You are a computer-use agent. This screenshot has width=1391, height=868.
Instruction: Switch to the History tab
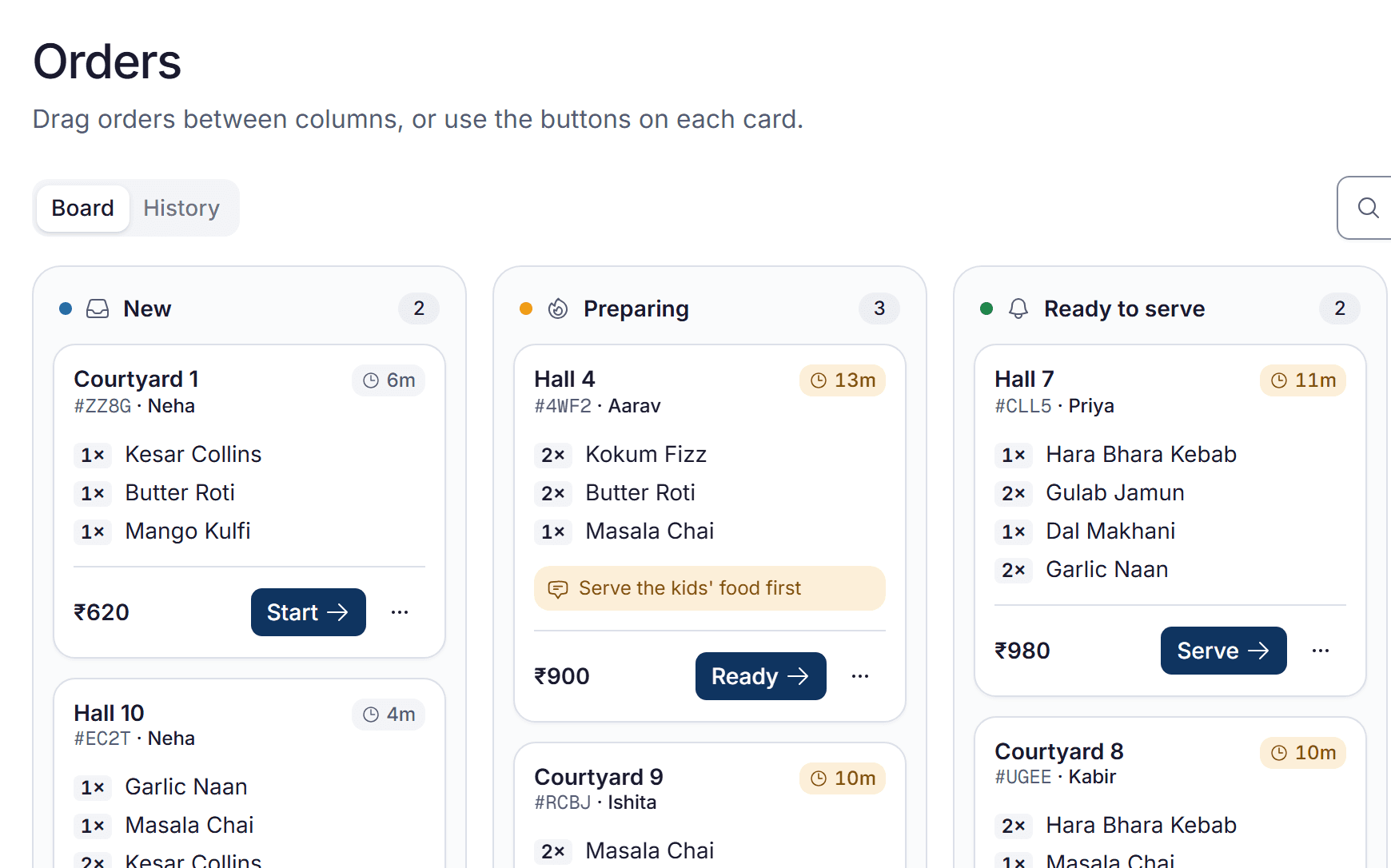tap(181, 208)
